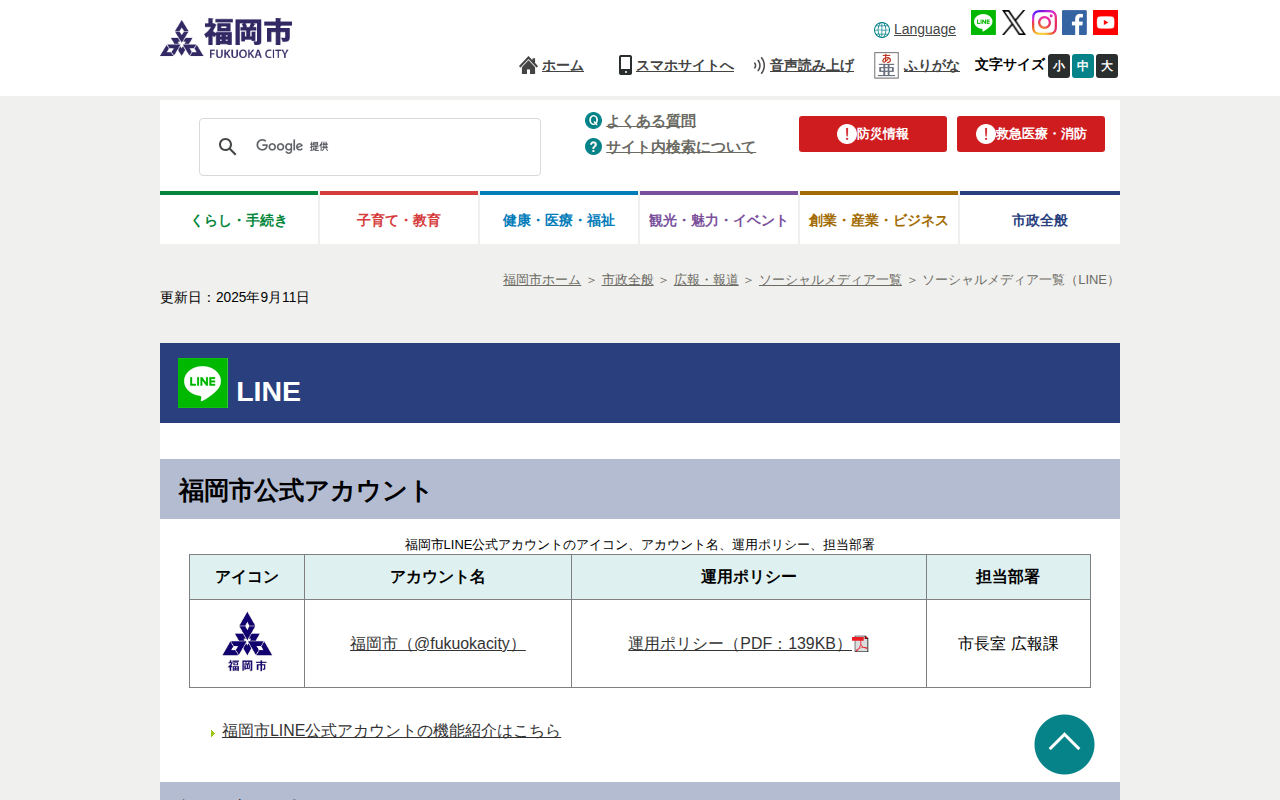Click the 福岡市公式アカウント heading

640,489
